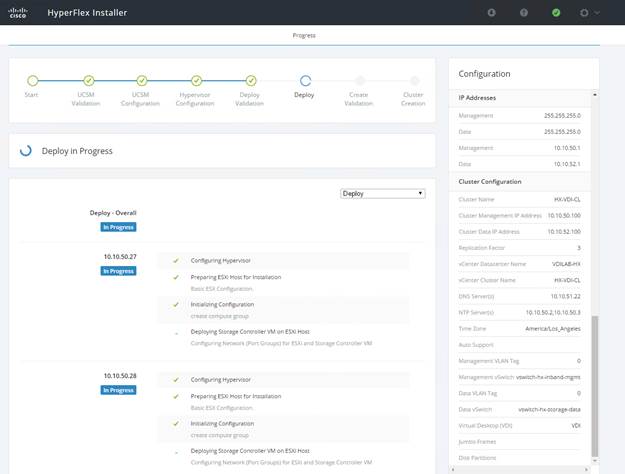Click the Deploy step spinner circle
The image size is (625, 474).
[x=305, y=81]
